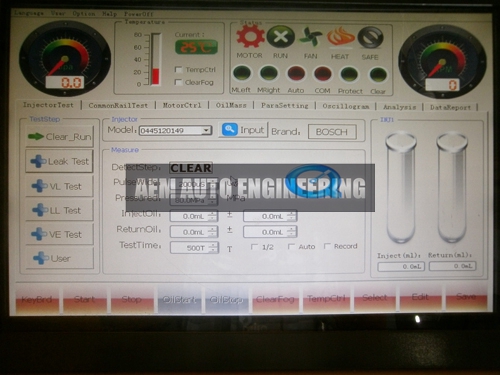Check the Record checkbox

tap(327, 246)
